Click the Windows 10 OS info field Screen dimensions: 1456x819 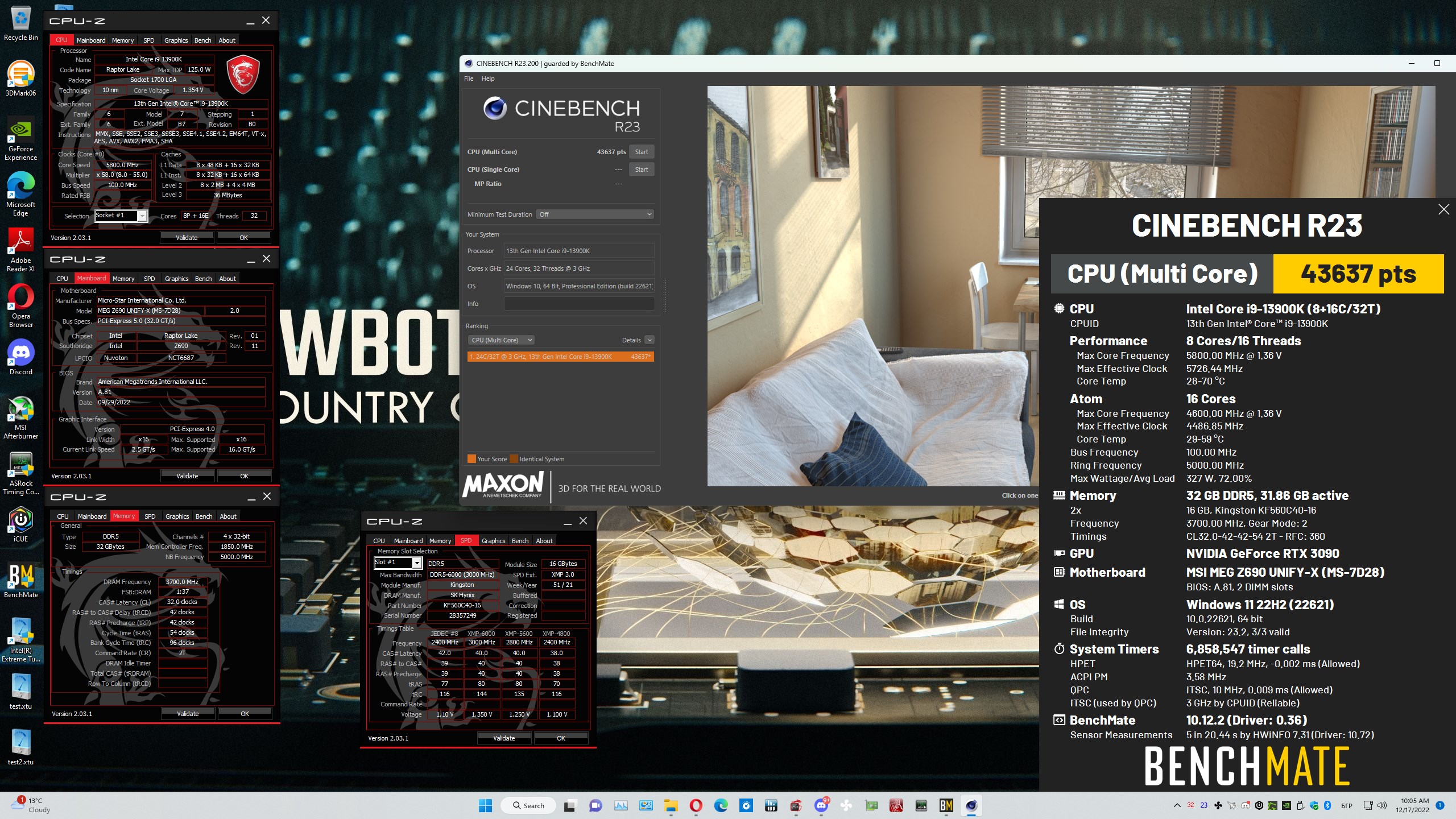point(579,286)
